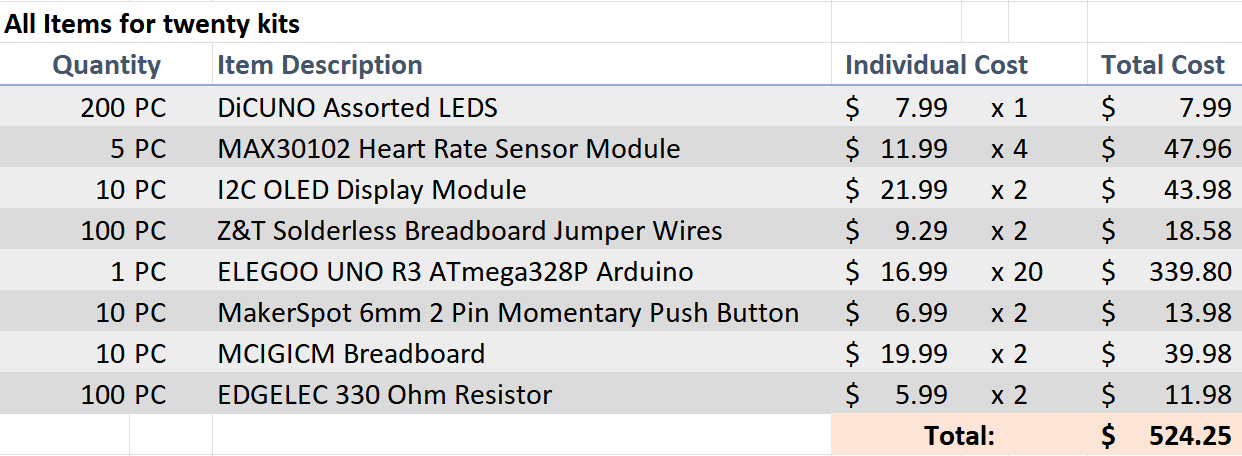The width and height of the screenshot is (1242, 456).
Task: Select the "x 20" multiplier cell
Action: (1016, 272)
